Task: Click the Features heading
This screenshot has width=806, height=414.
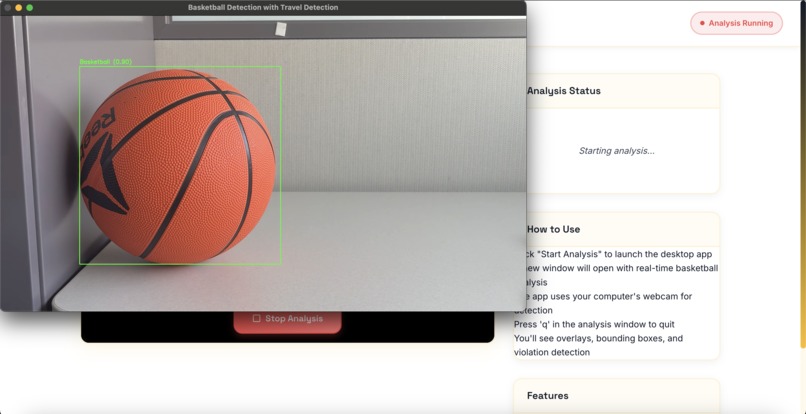Action: pyautogui.click(x=547, y=396)
